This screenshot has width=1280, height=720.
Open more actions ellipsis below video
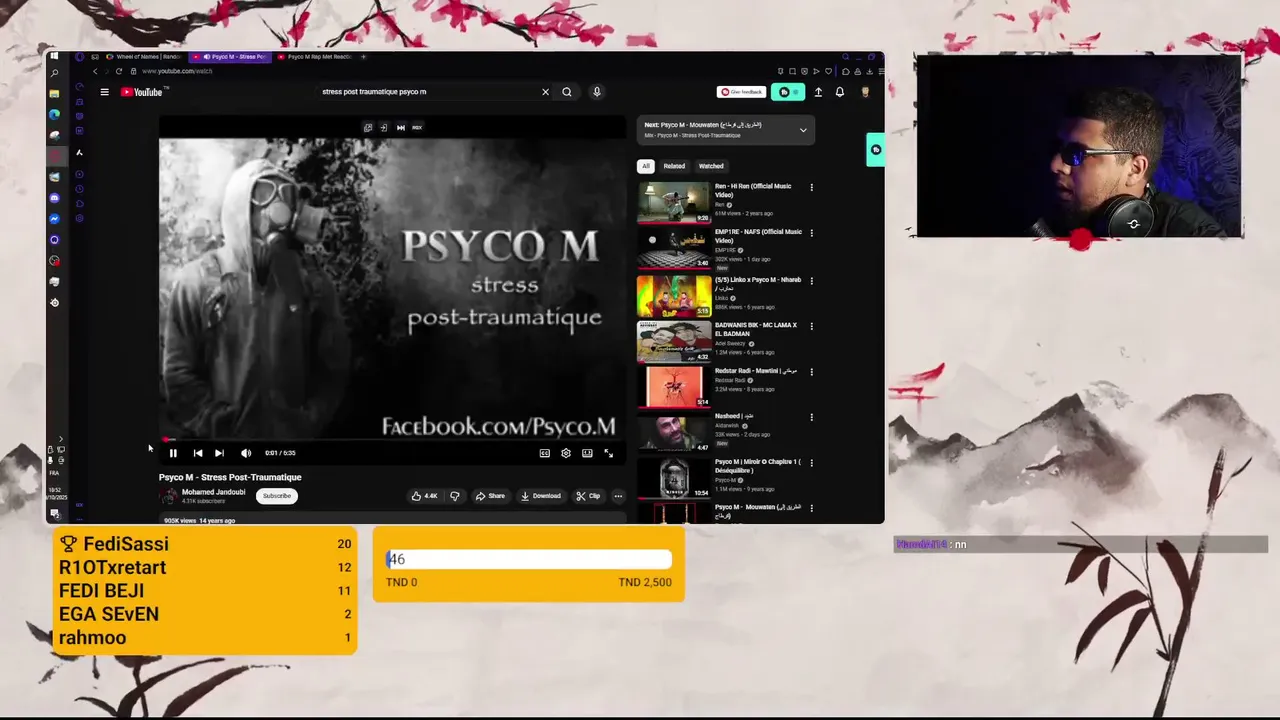point(618,496)
